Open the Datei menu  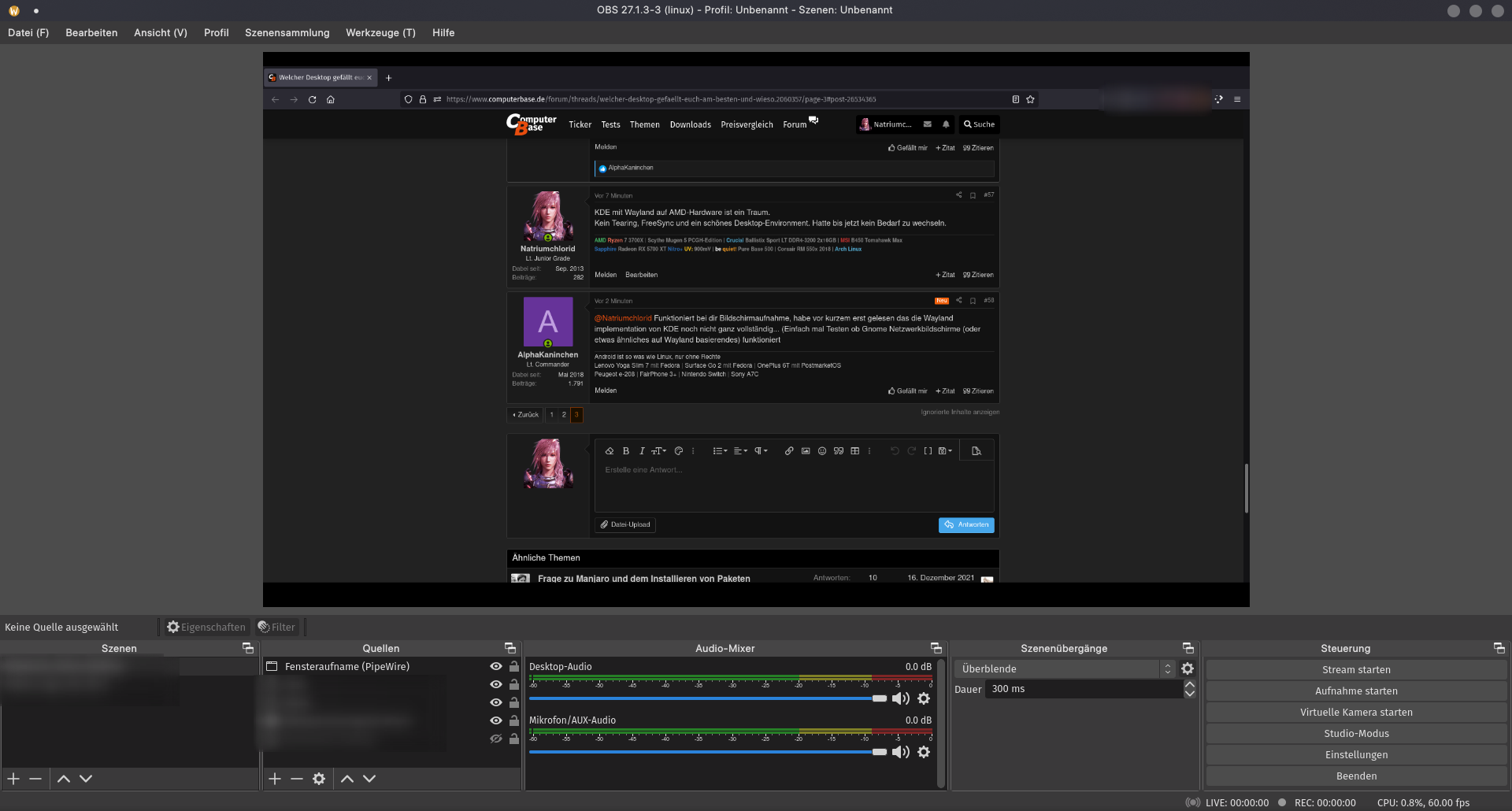pyautogui.click(x=28, y=33)
